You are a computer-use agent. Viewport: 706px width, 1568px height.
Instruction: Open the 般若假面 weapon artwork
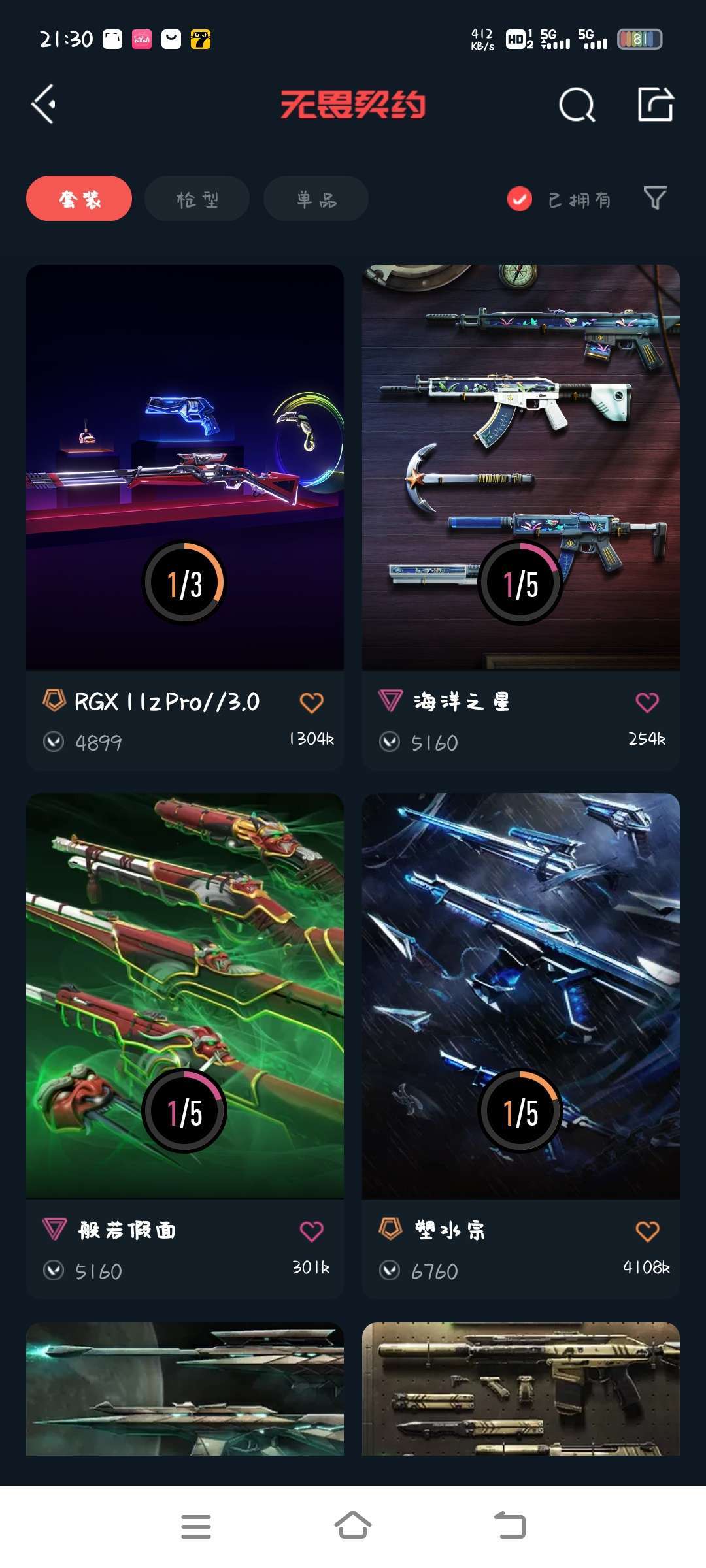click(185, 996)
